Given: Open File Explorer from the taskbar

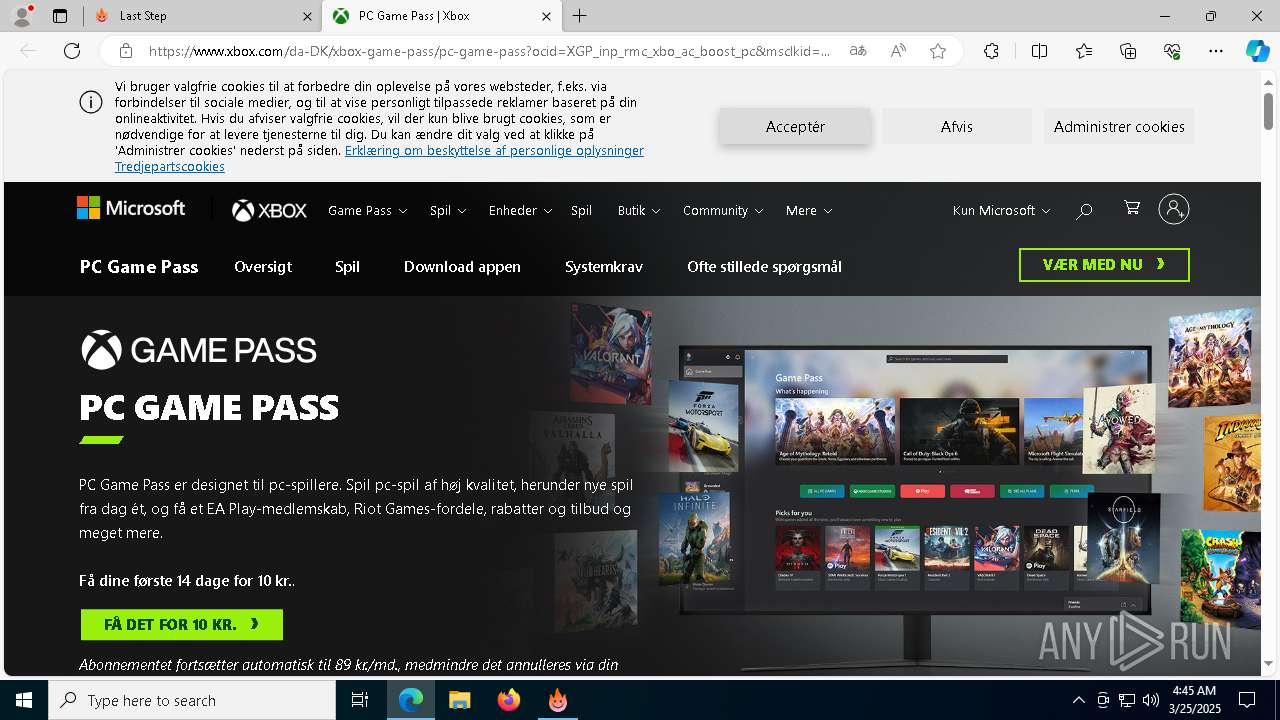Looking at the screenshot, I should pyautogui.click(x=459, y=700).
